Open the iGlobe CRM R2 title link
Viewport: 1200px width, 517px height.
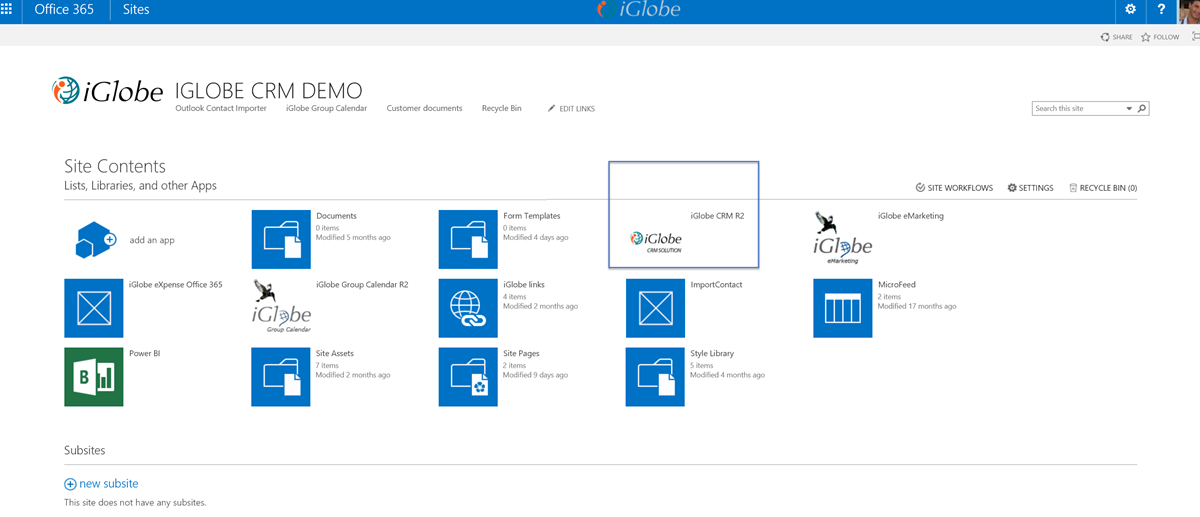[x=717, y=216]
